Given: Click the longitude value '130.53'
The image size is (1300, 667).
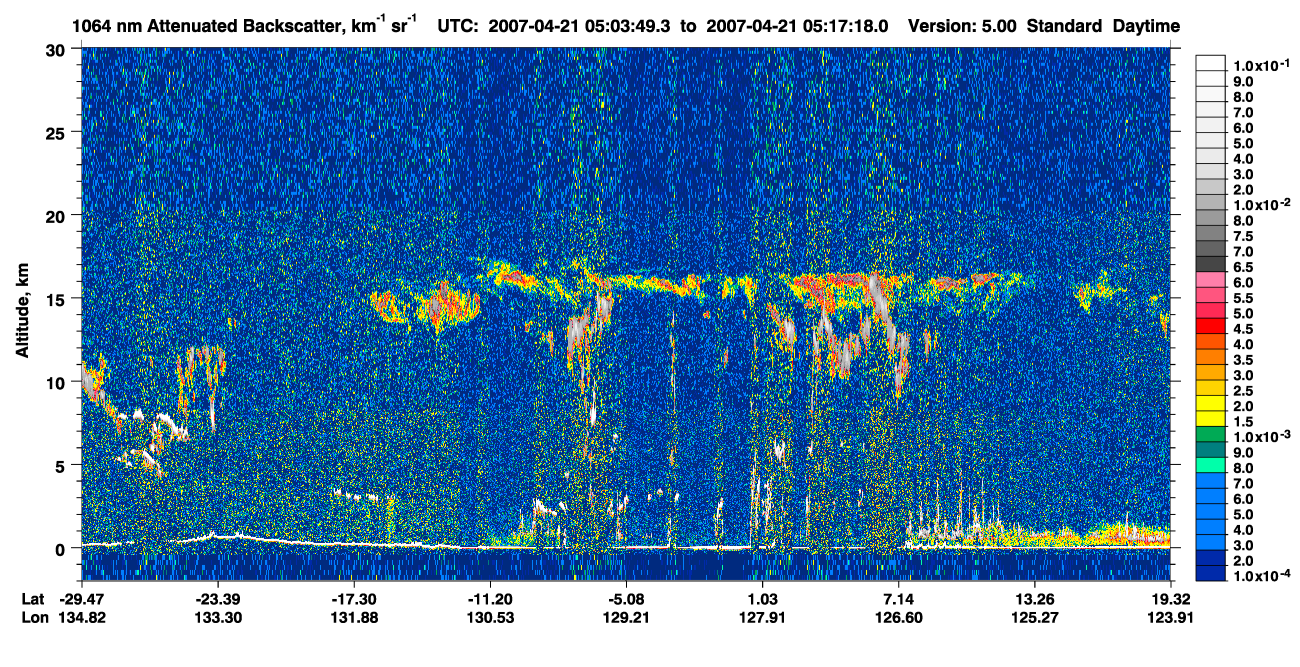Looking at the screenshot, I should (490, 617).
